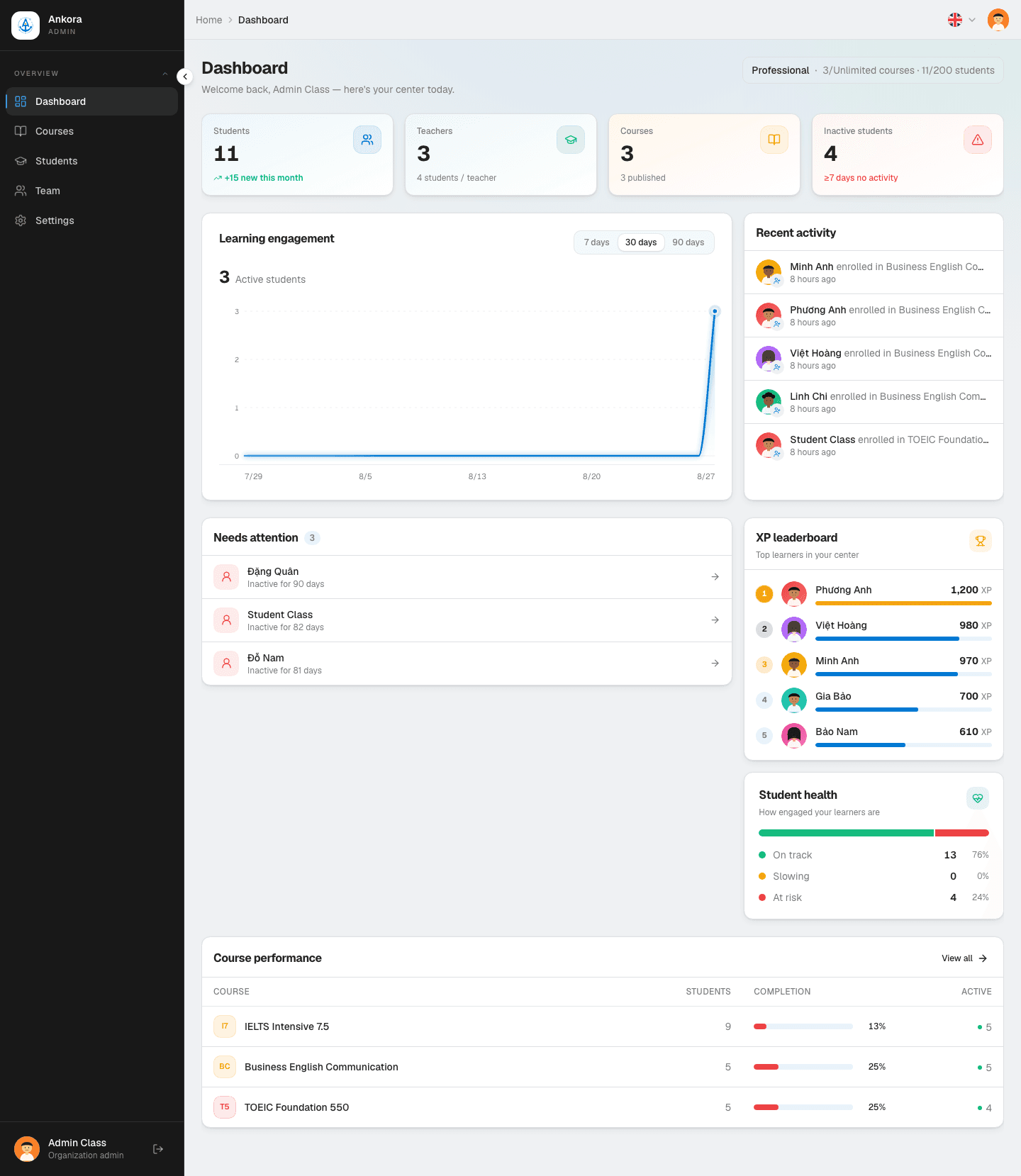1021x1176 pixels.
Task: Click Việt Hoàng's XP progress bar
Action: [x=903, y=639]
